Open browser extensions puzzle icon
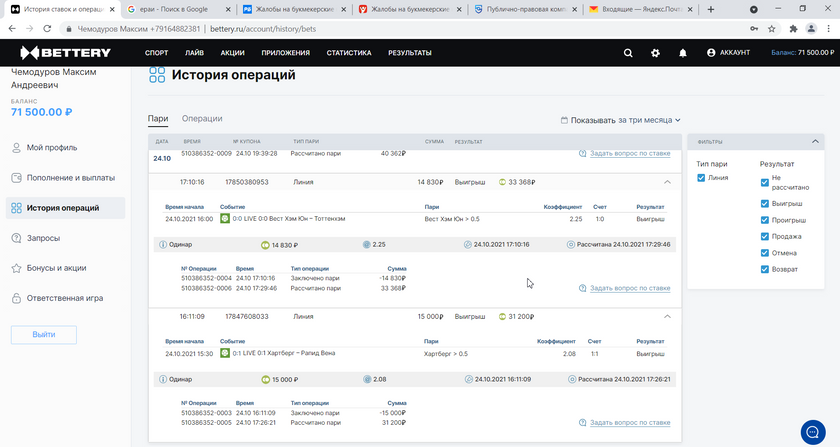The width and height of the screenshot is (840, 447). pos(793,29)
